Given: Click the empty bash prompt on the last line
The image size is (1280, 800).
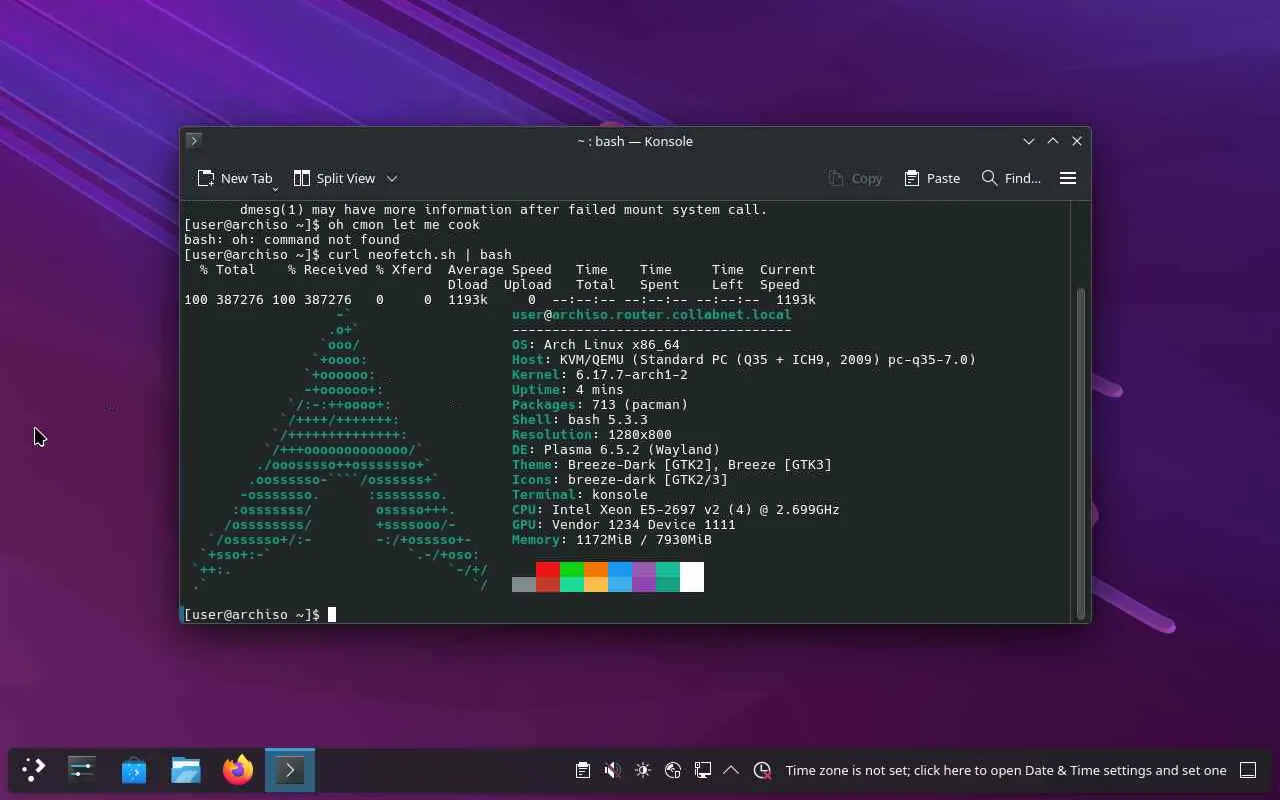Looking at the screenshot, I should 260,615.
